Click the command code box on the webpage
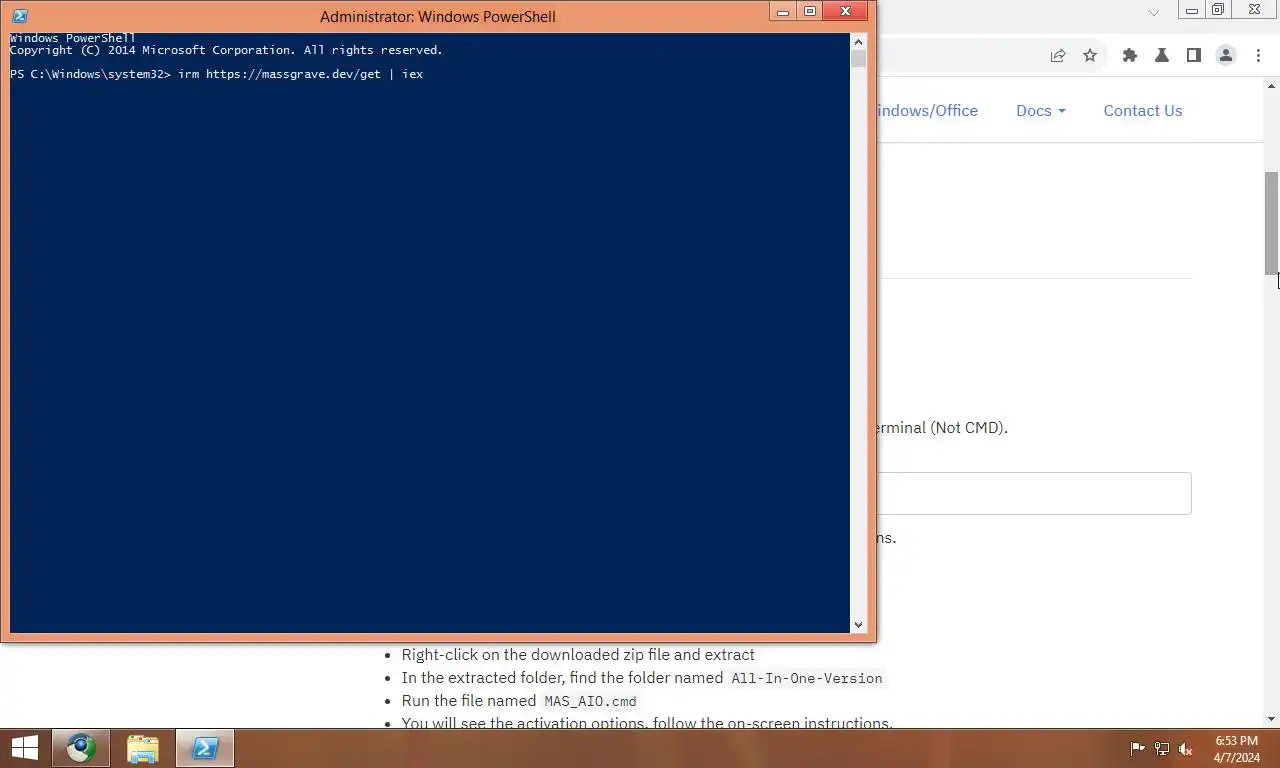The image size is (1280, 768). click(1033, 494)
